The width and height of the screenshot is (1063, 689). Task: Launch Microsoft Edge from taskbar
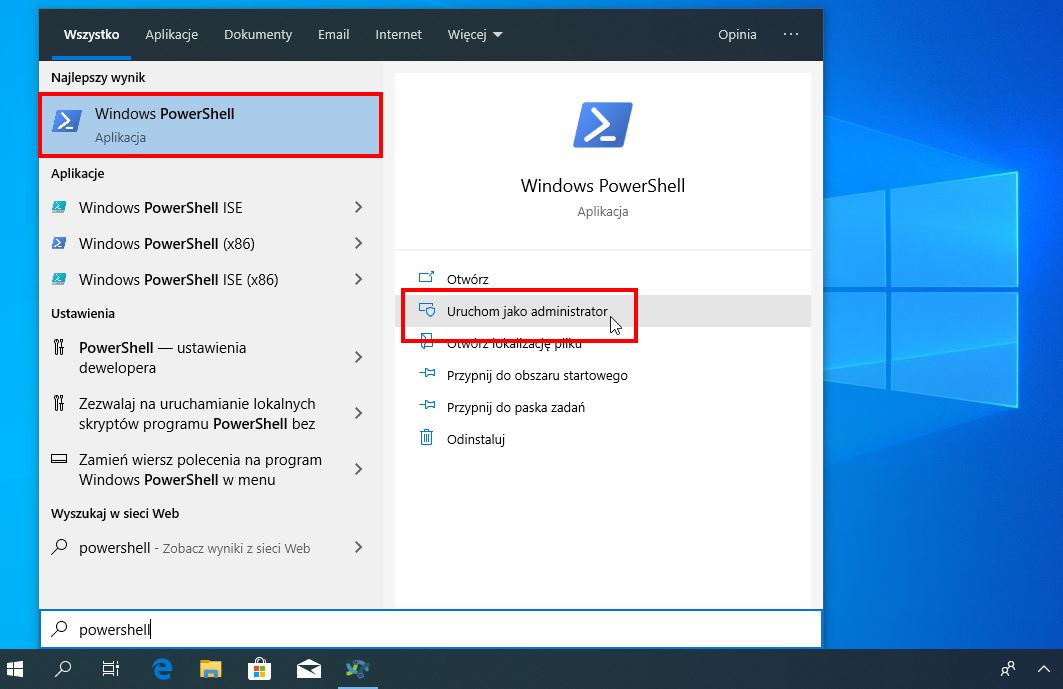click(162, 669)
